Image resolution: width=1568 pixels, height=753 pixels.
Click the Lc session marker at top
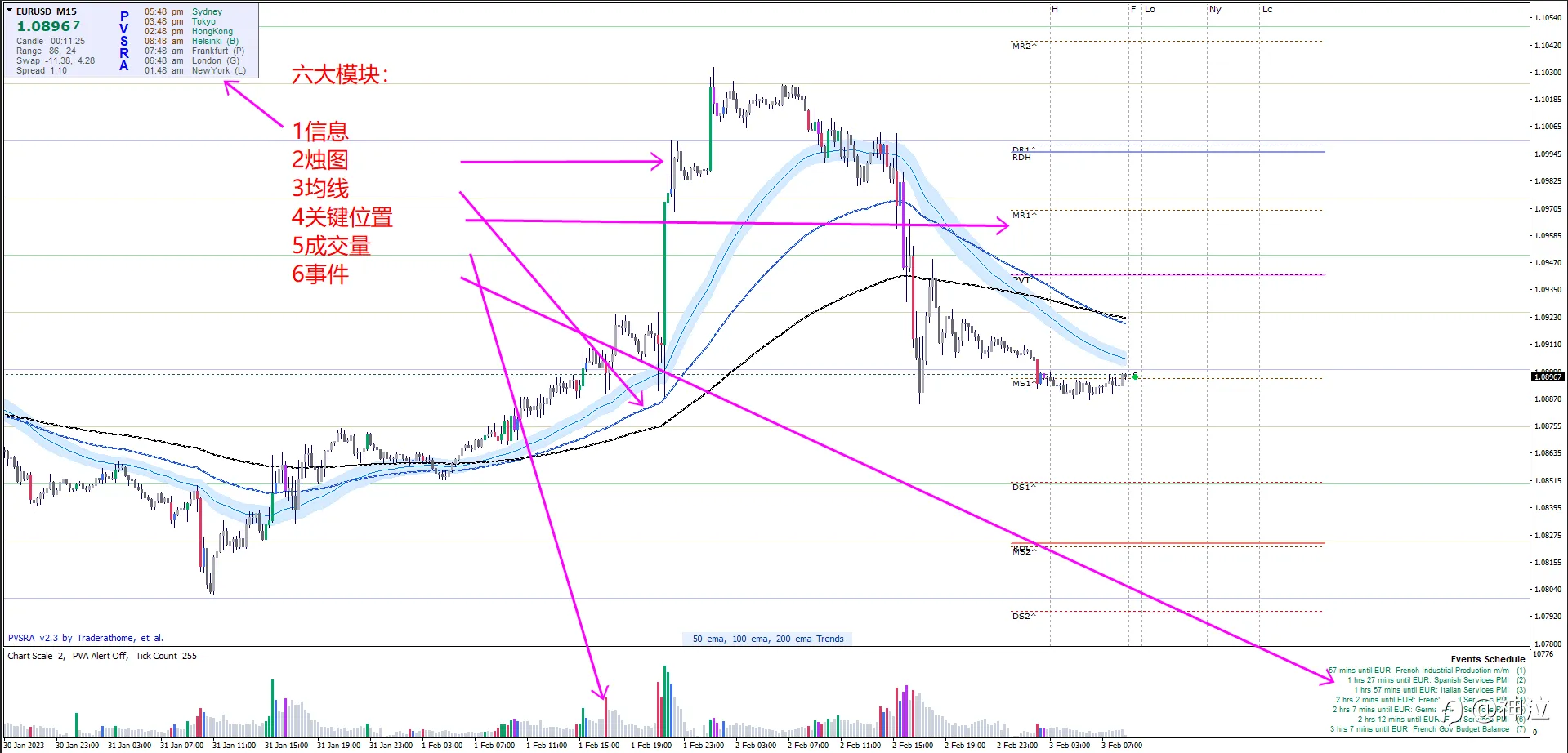click(x=1267, y=10)
